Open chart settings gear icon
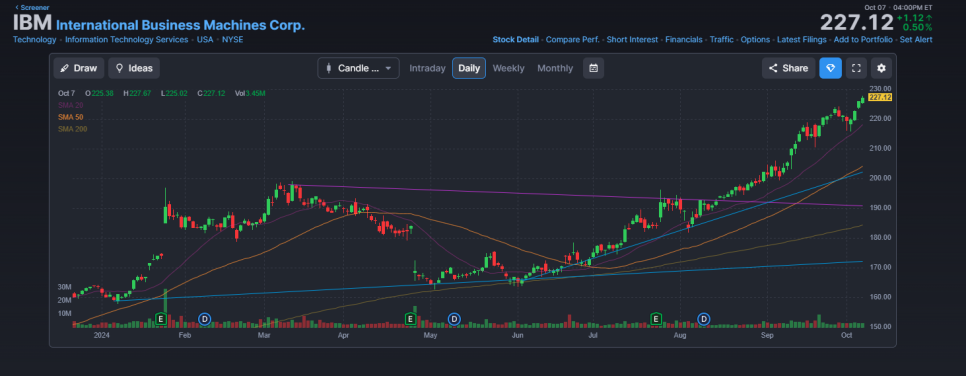The image size is (966, 376). [882, 68]
